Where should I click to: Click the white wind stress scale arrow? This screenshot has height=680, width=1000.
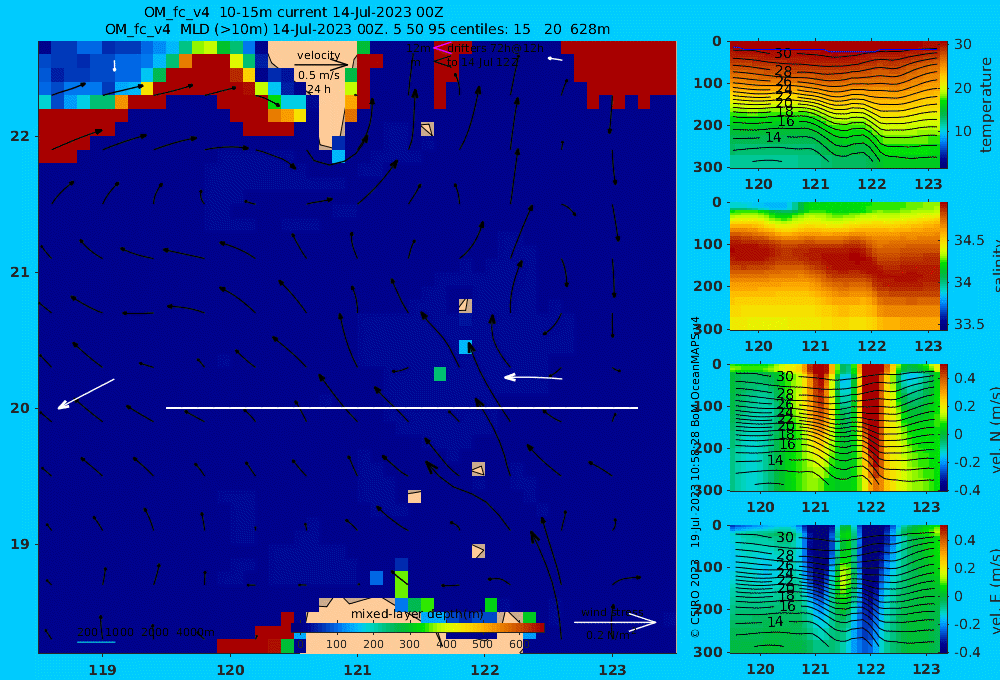(x=615, y=622)
